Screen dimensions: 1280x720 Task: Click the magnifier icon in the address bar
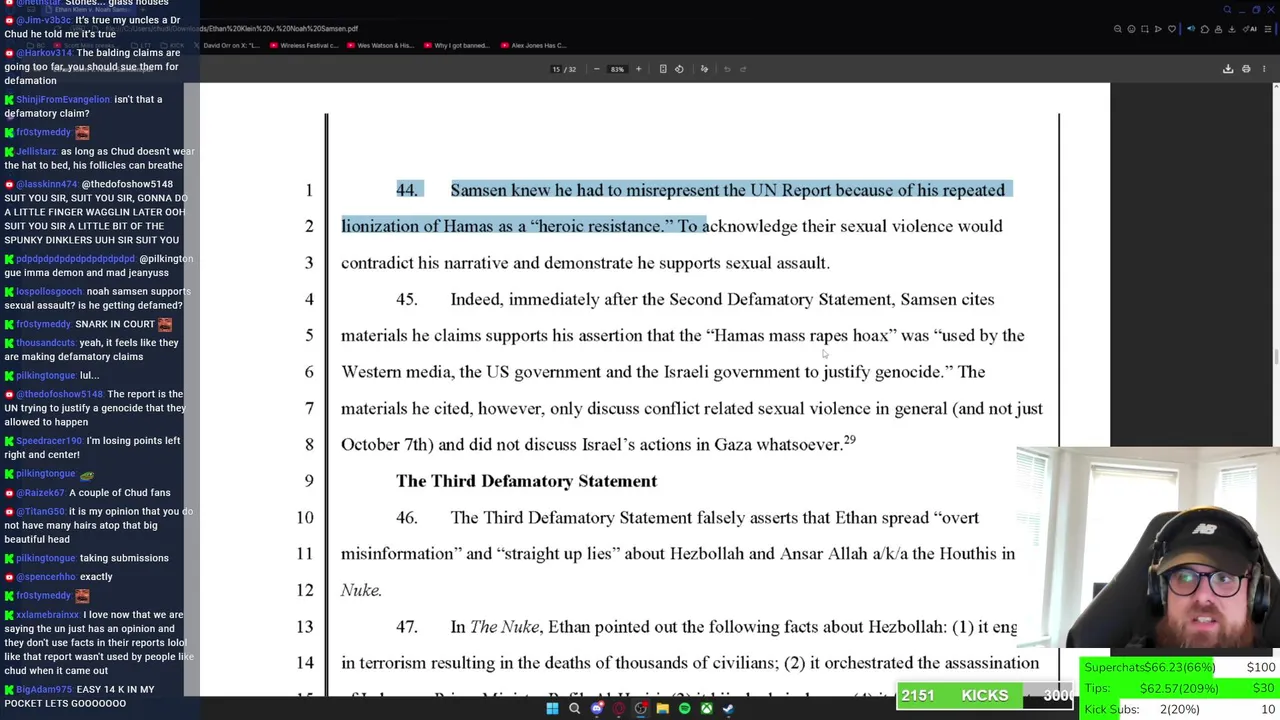point(1118,29)
